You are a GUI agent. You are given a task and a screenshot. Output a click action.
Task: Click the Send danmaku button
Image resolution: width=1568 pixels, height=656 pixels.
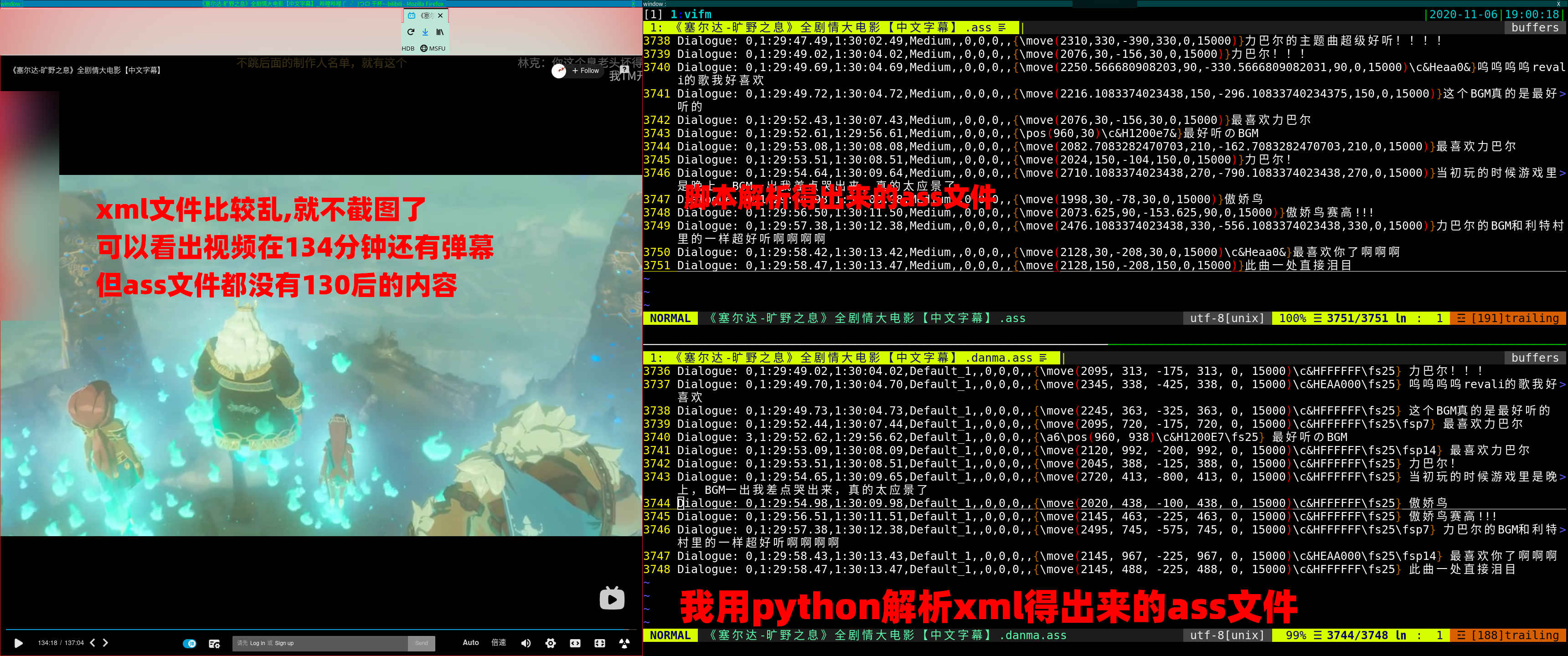click(x=421, y=643)
